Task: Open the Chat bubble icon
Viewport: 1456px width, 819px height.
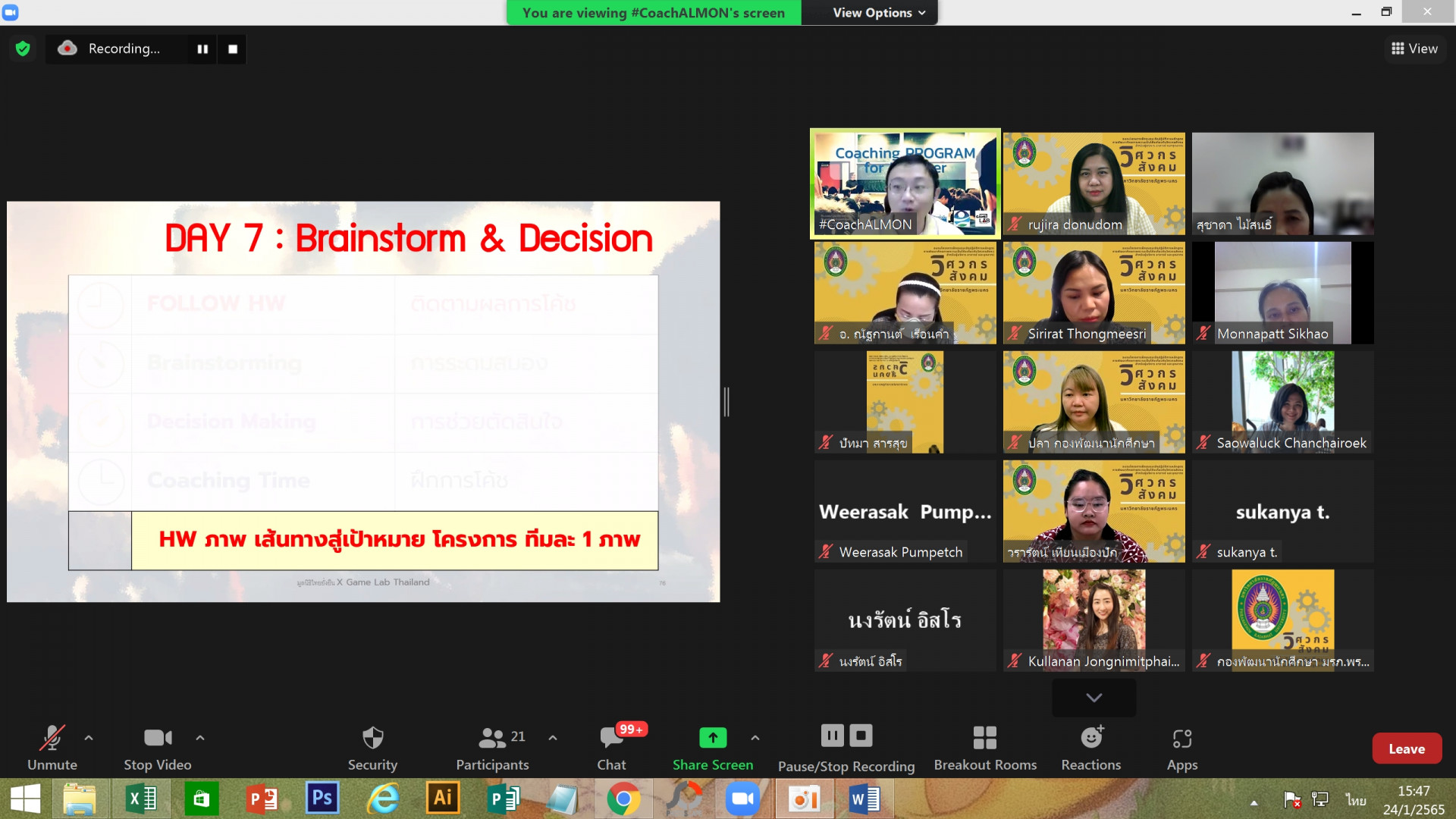Action: [x=611, y=737]
